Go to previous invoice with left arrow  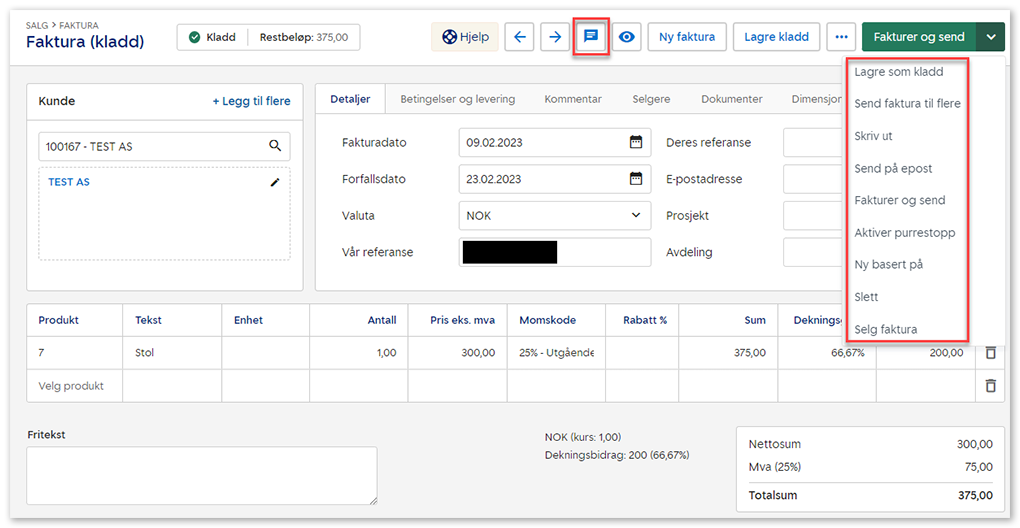click(518, 37)
